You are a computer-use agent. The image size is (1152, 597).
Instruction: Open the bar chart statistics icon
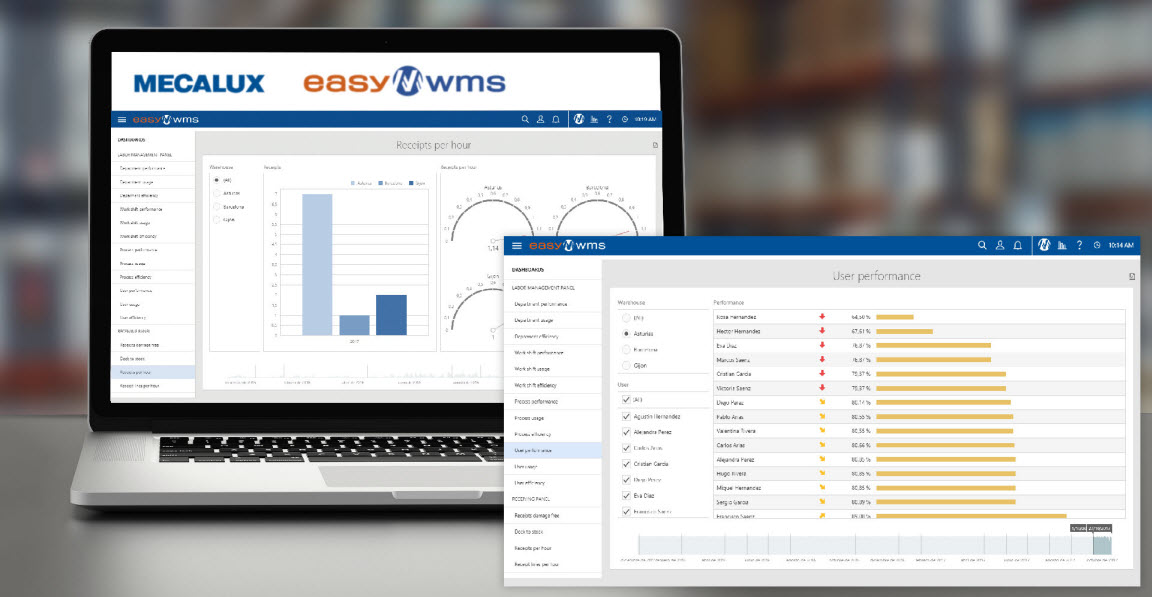(x=1062, y=244)
